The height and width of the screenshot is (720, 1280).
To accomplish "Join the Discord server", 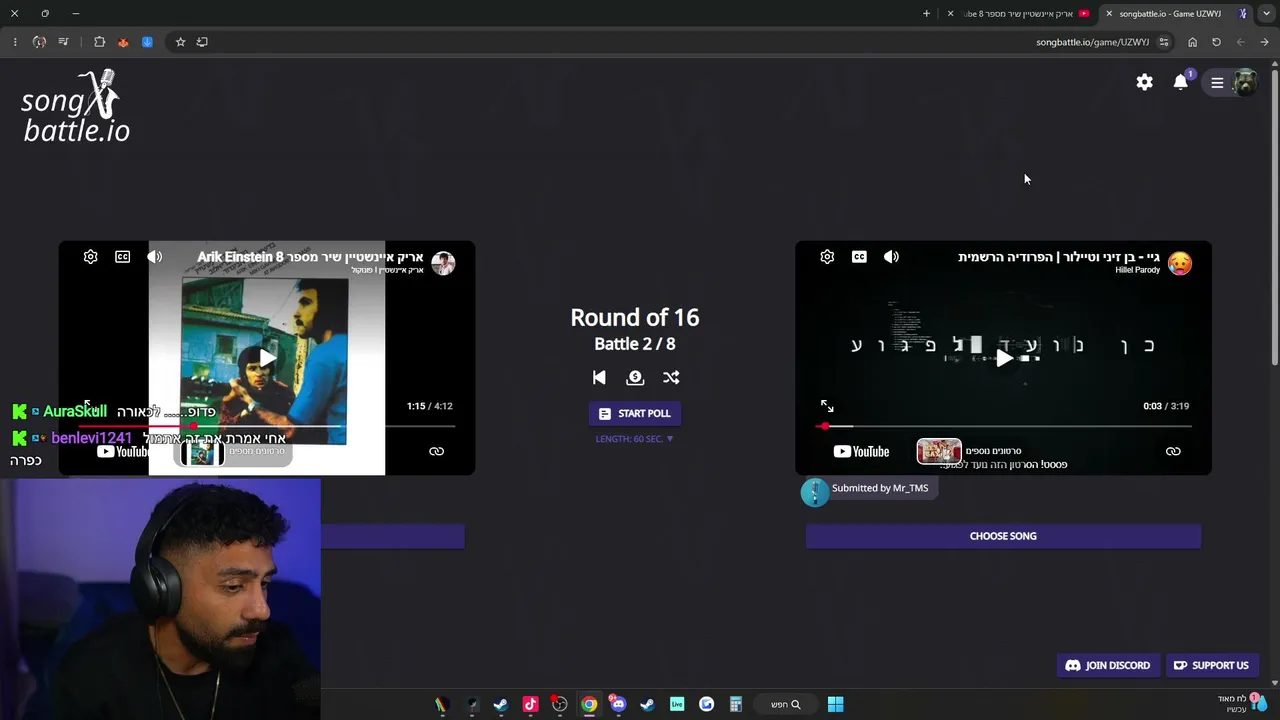I will pyautogui.click(x=1108, y=666).
